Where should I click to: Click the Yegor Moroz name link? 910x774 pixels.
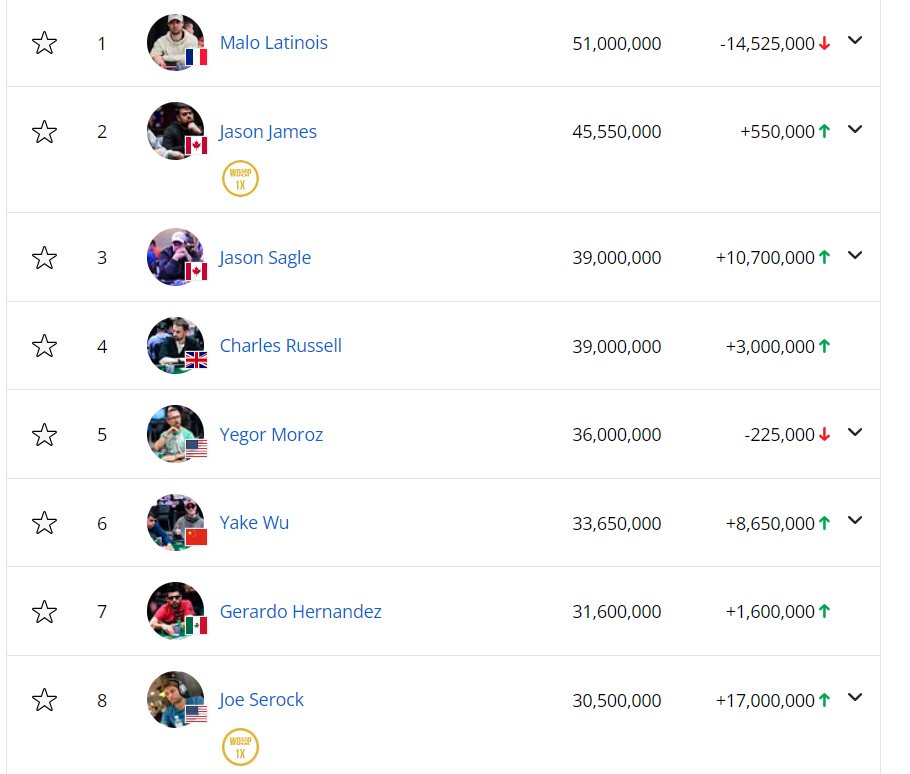tap(271, 435)
